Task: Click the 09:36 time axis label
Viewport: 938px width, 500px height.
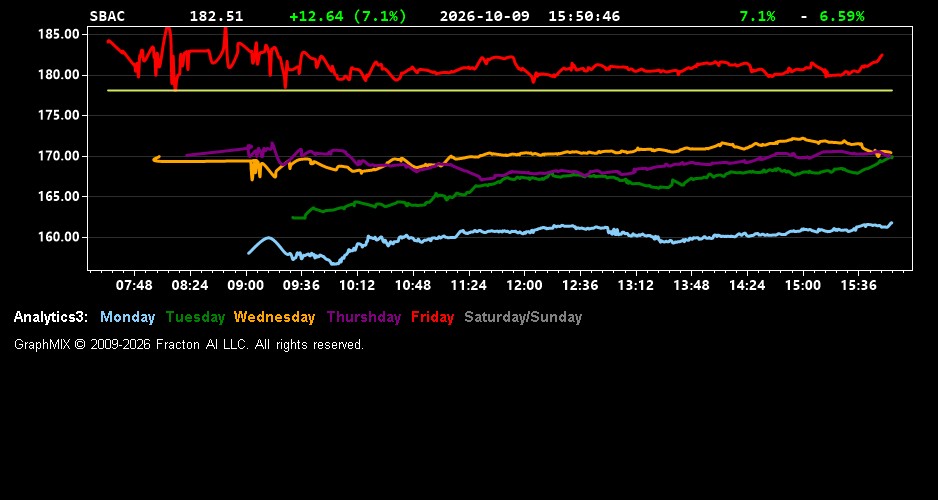Action: (x=301, y=285)
